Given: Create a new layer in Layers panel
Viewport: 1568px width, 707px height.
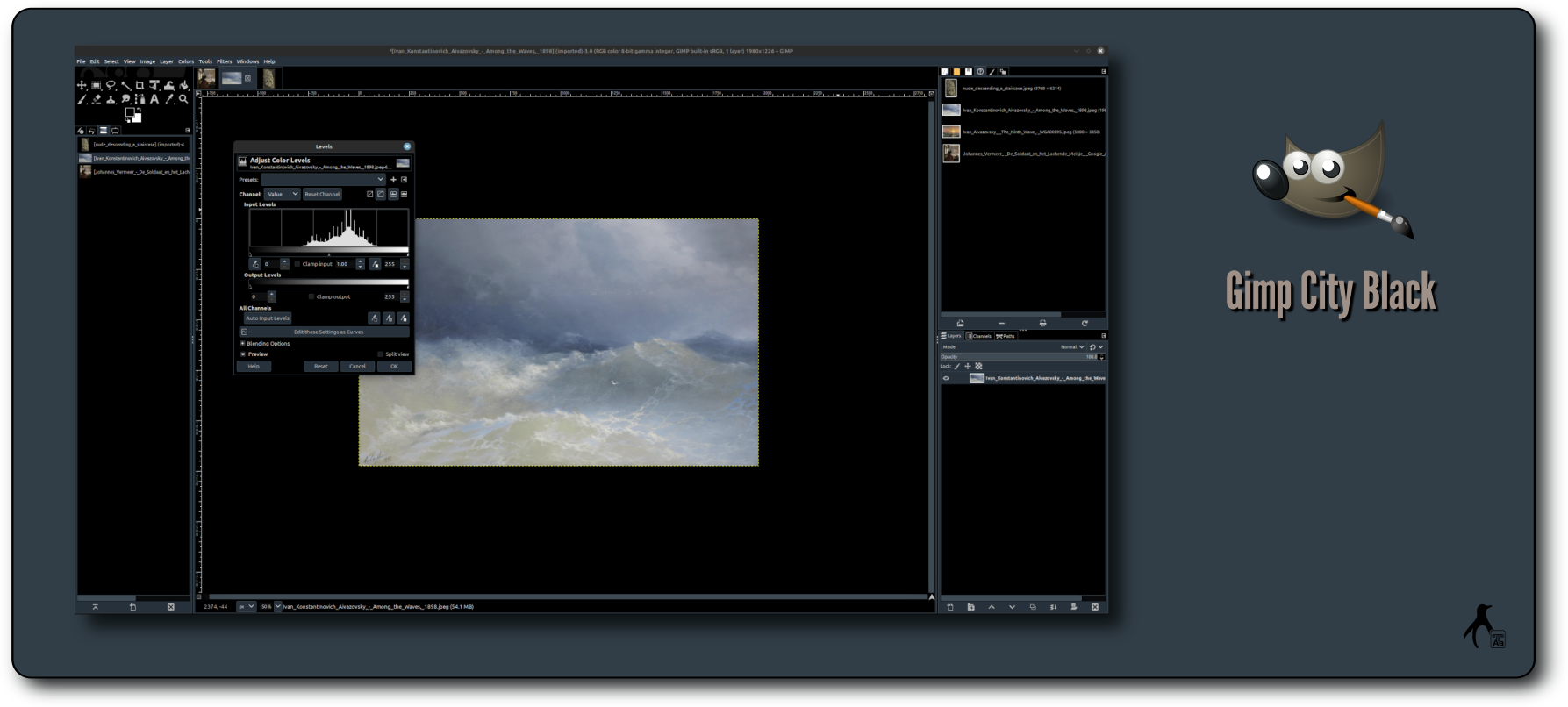Looking at the screenshot, I should pyautogui.click(x=950, y=607).
